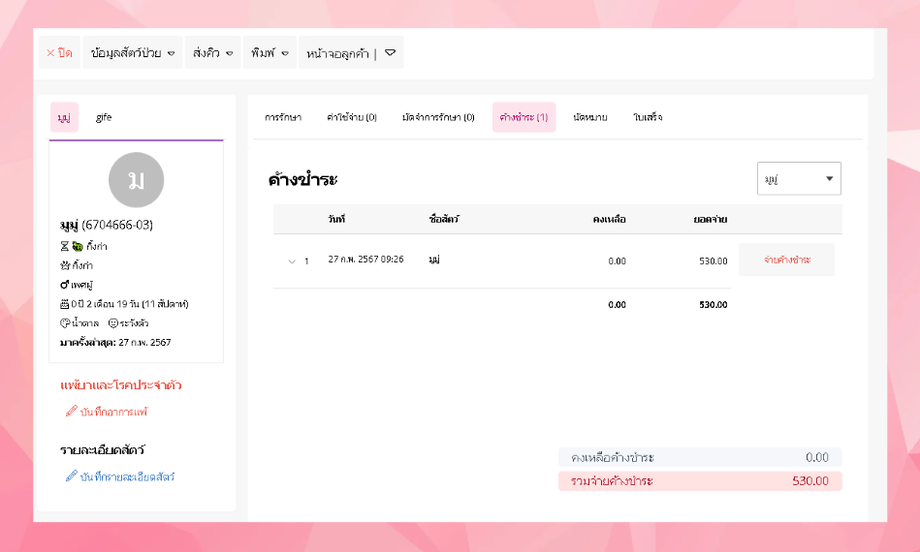The height and width of the screenshot is (552, 920).
Task: Open ใบเสร็จ tab
Action: pos(648,117)
